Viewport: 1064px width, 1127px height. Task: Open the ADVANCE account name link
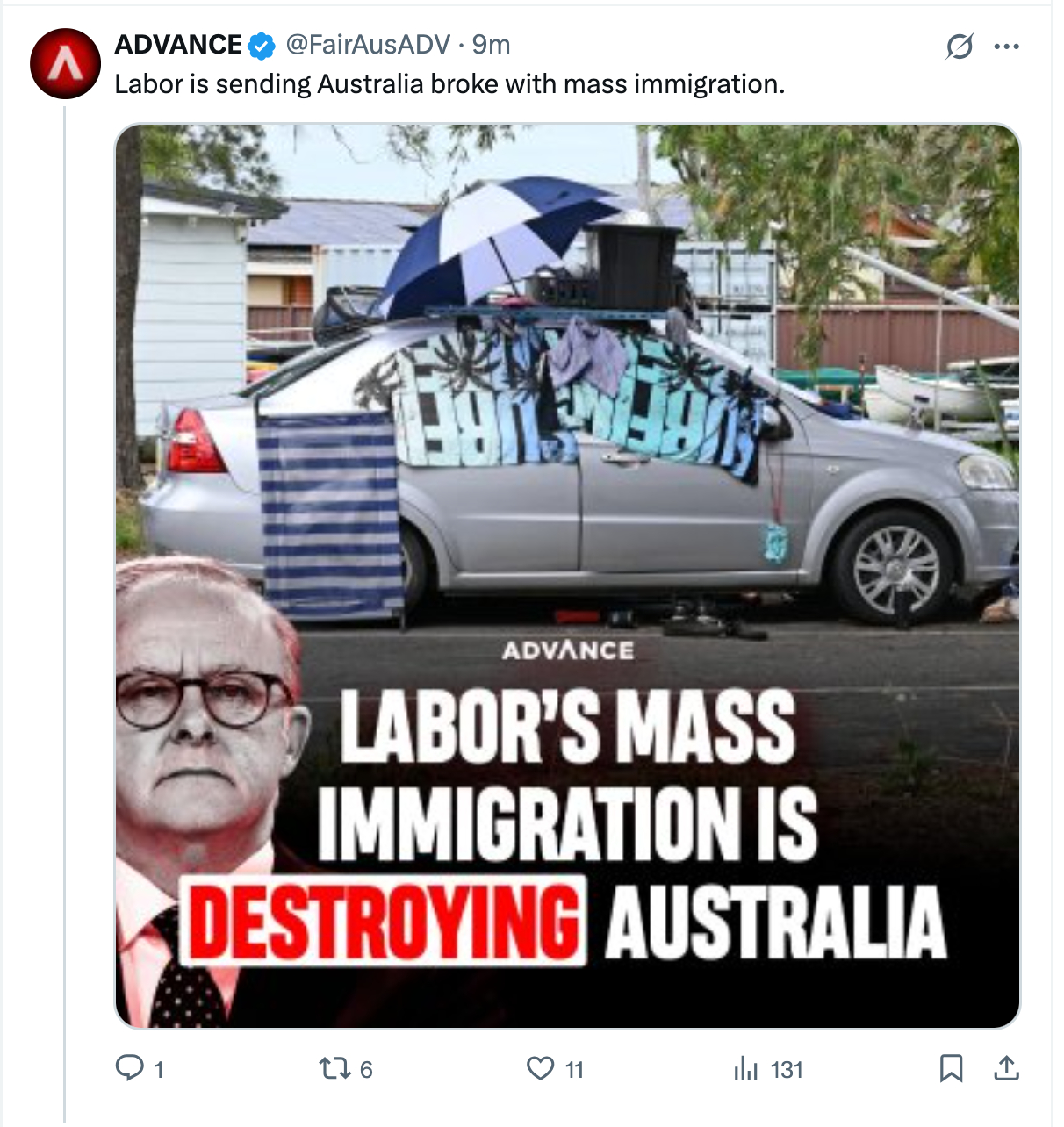click(178, 44)
